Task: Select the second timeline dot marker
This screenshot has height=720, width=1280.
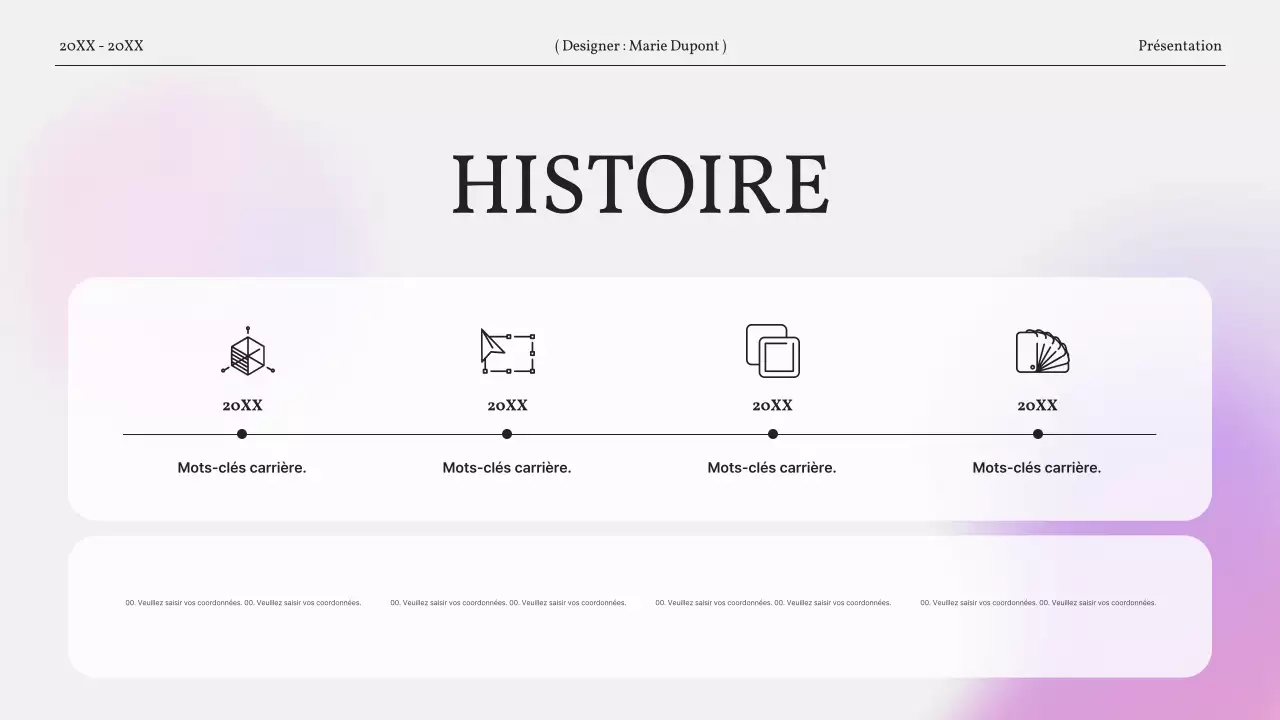Action: (507, 433)
